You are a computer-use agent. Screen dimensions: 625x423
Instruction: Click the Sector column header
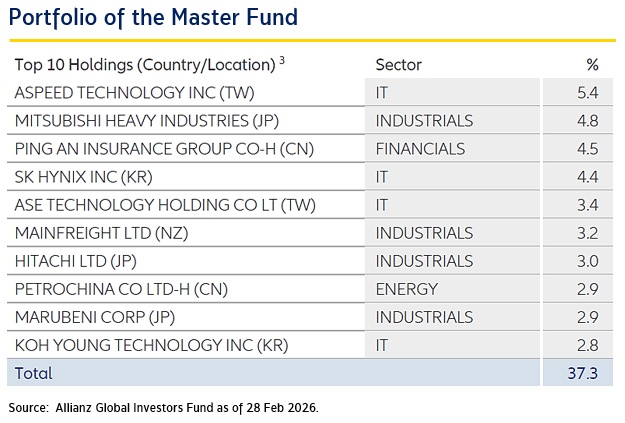coord(398,65)
